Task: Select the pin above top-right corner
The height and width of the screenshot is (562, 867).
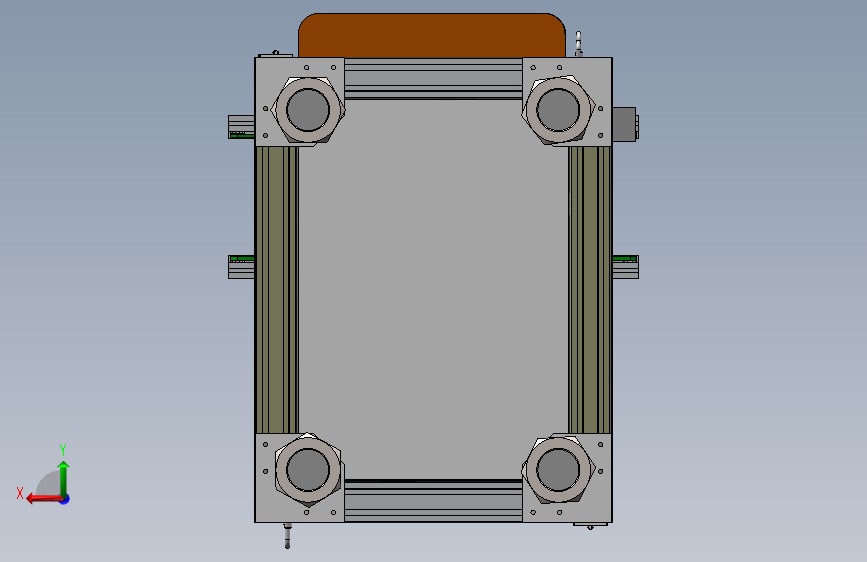Action: (x=578, y=44)
